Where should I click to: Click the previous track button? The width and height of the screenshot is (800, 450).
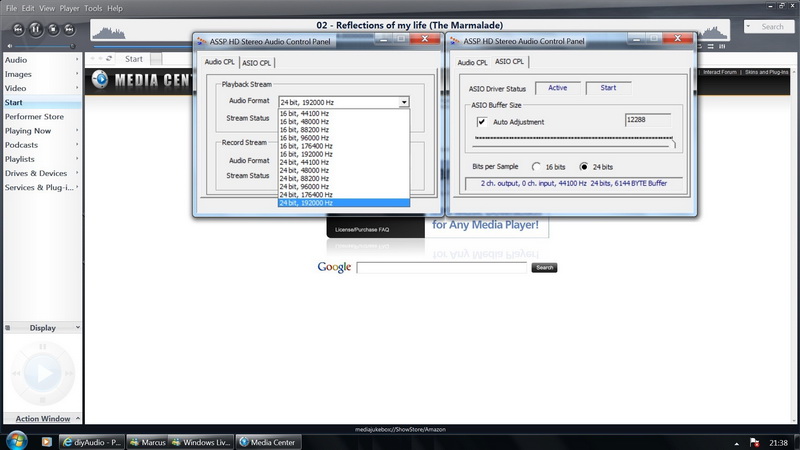point(18,29)
